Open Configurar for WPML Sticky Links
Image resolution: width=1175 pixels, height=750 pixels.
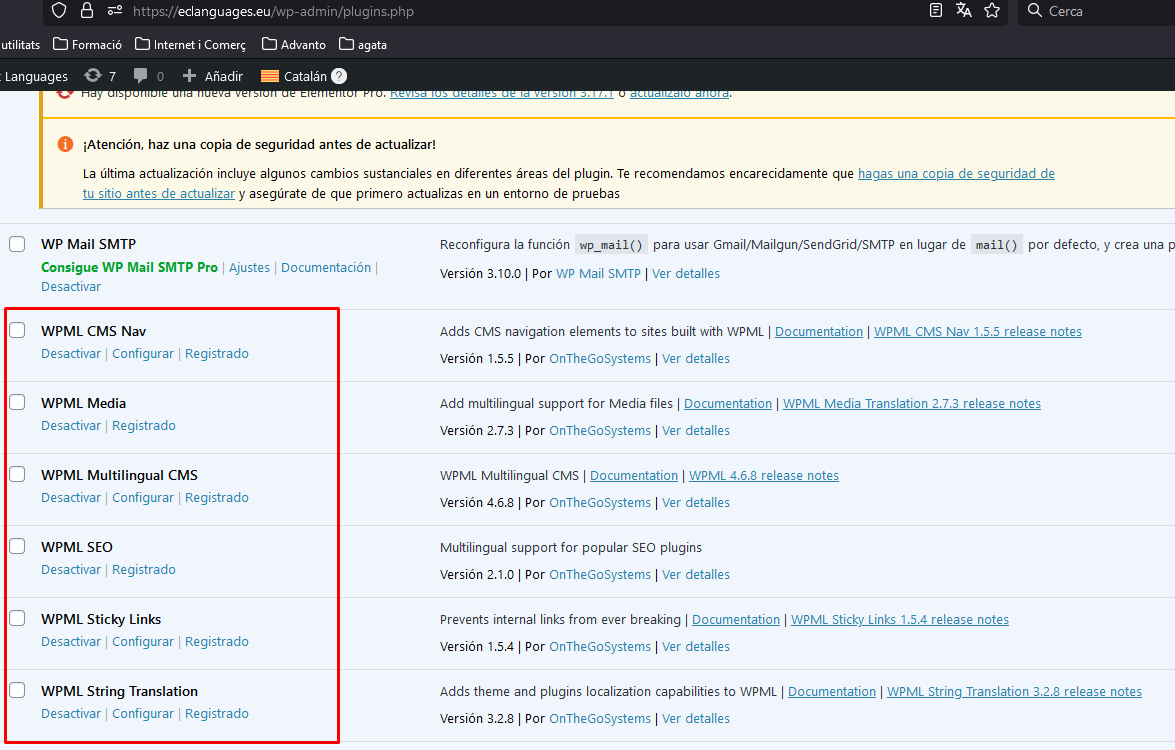pos(143,641)
